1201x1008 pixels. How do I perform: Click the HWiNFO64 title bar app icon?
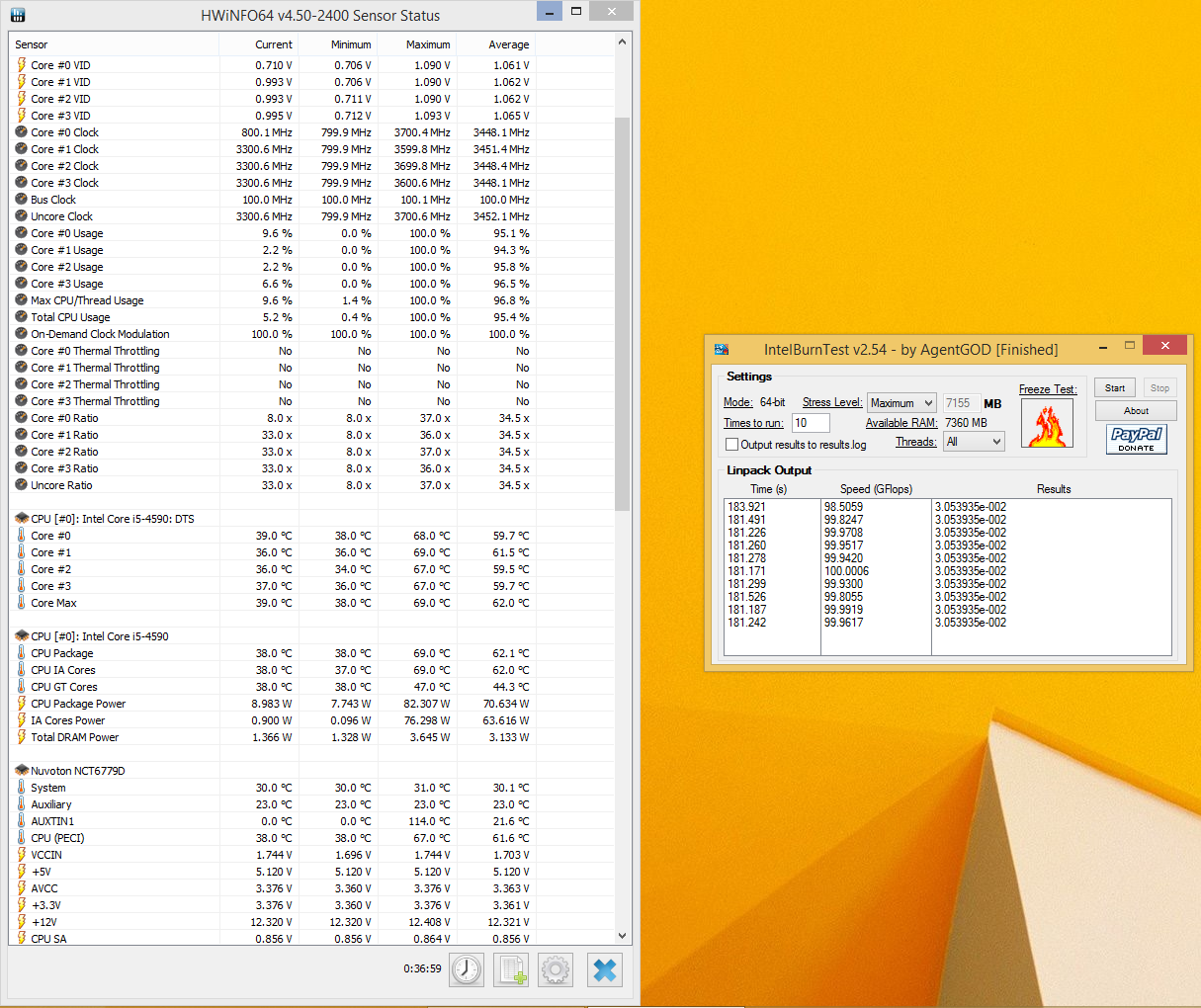[x=18, y=15]
